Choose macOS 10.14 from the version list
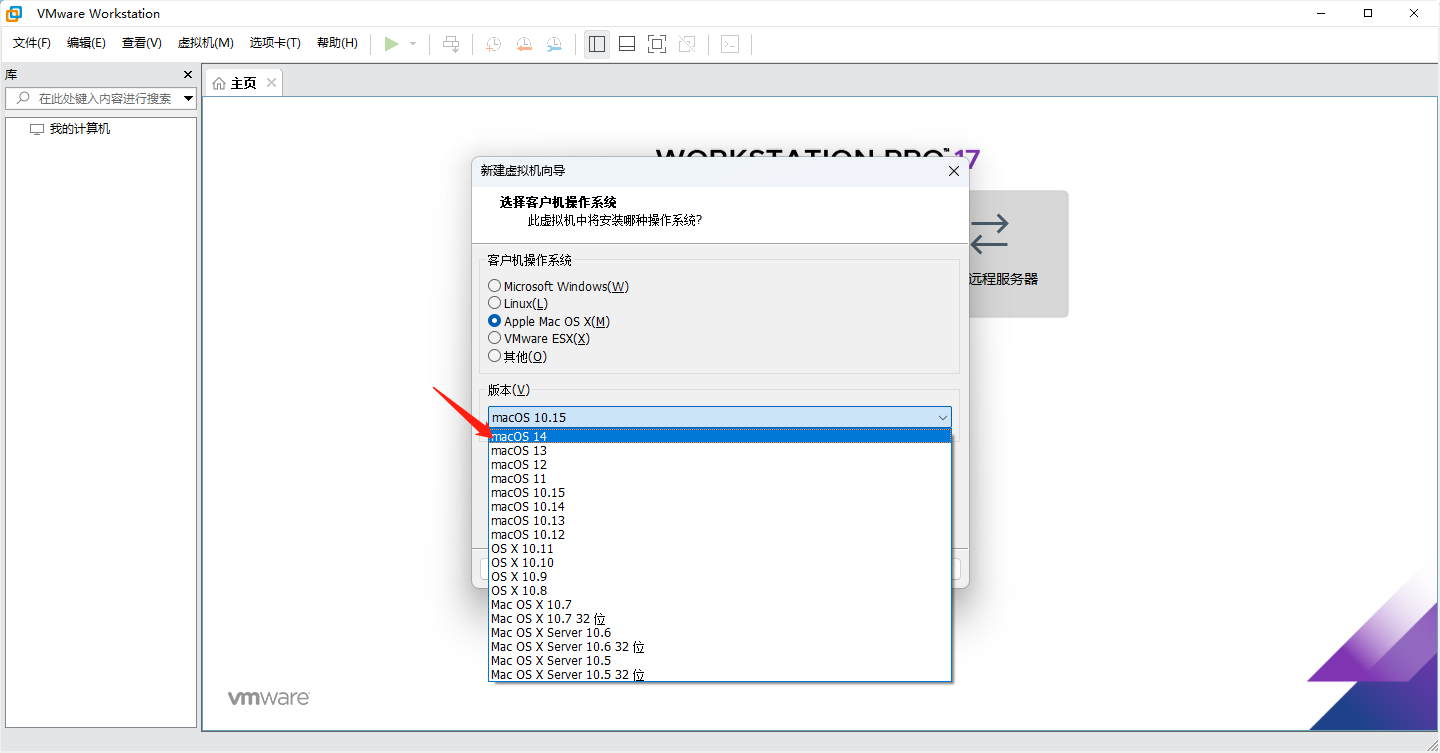The height and width of the screenshot is (753, 1440). (720, 507)
